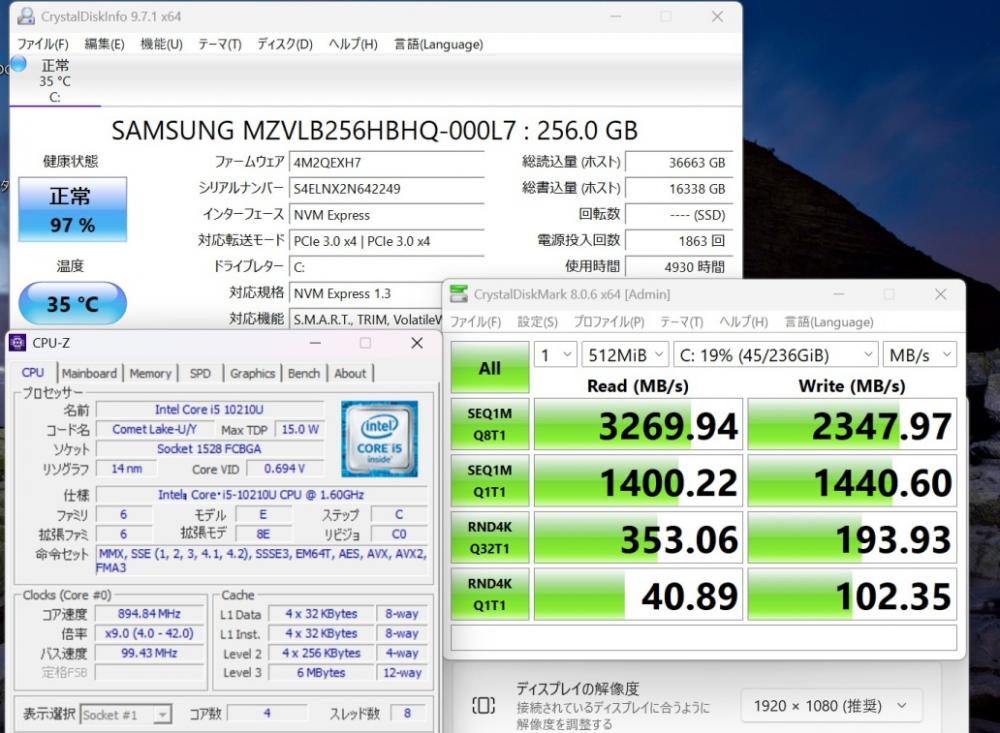Click the CPU name field Intel Core i5 10210U

[x=209, y=410]
